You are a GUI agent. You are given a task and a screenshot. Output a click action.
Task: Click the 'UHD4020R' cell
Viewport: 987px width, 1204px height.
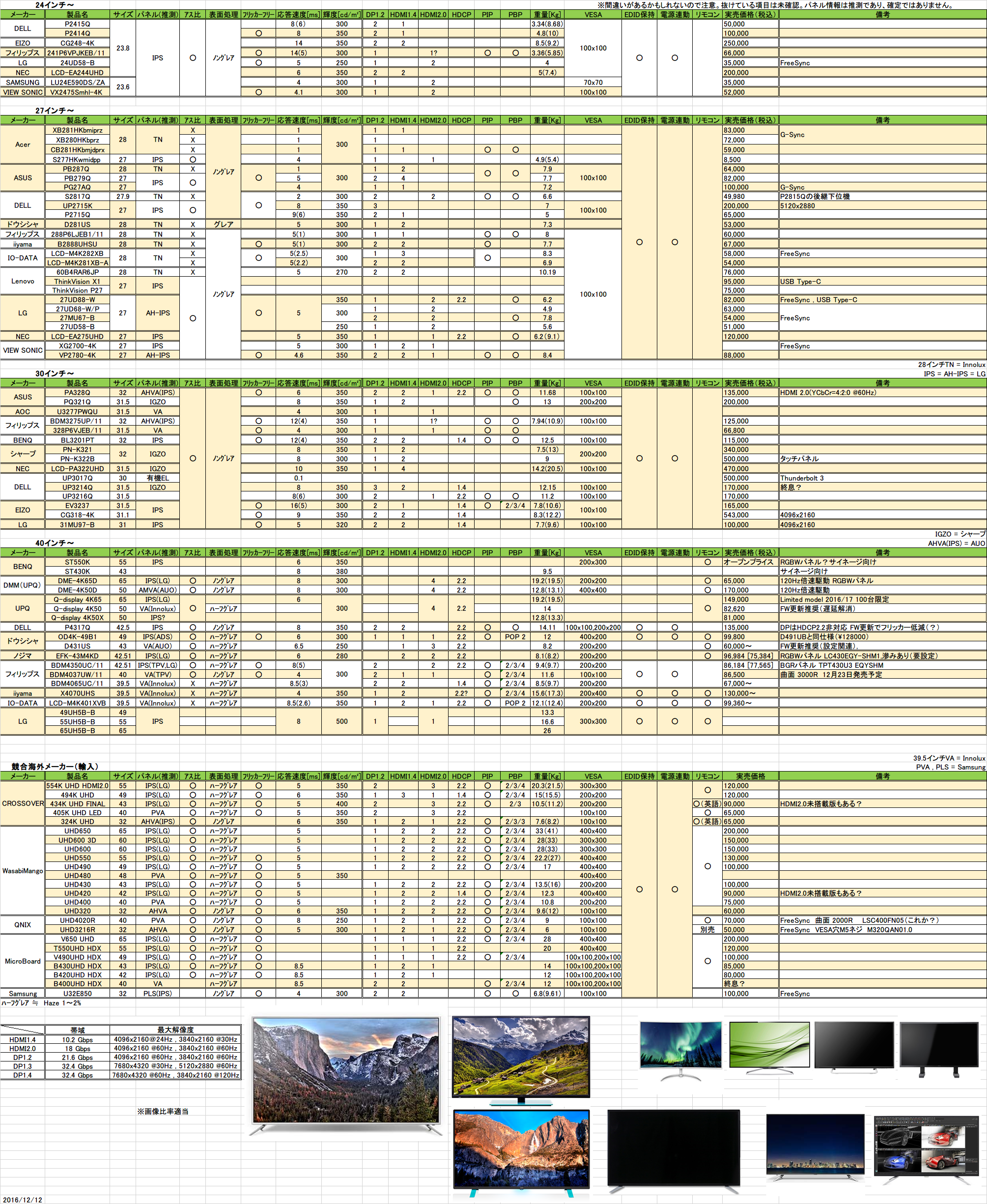[x=77, y=920]
